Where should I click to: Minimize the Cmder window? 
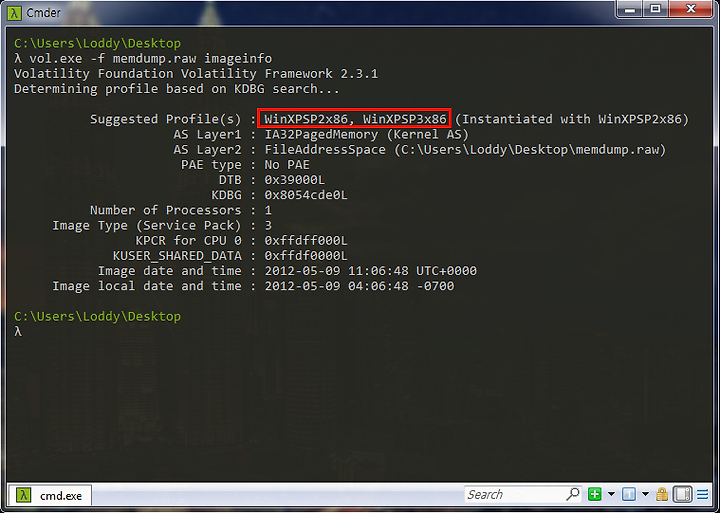click(630, 9)
